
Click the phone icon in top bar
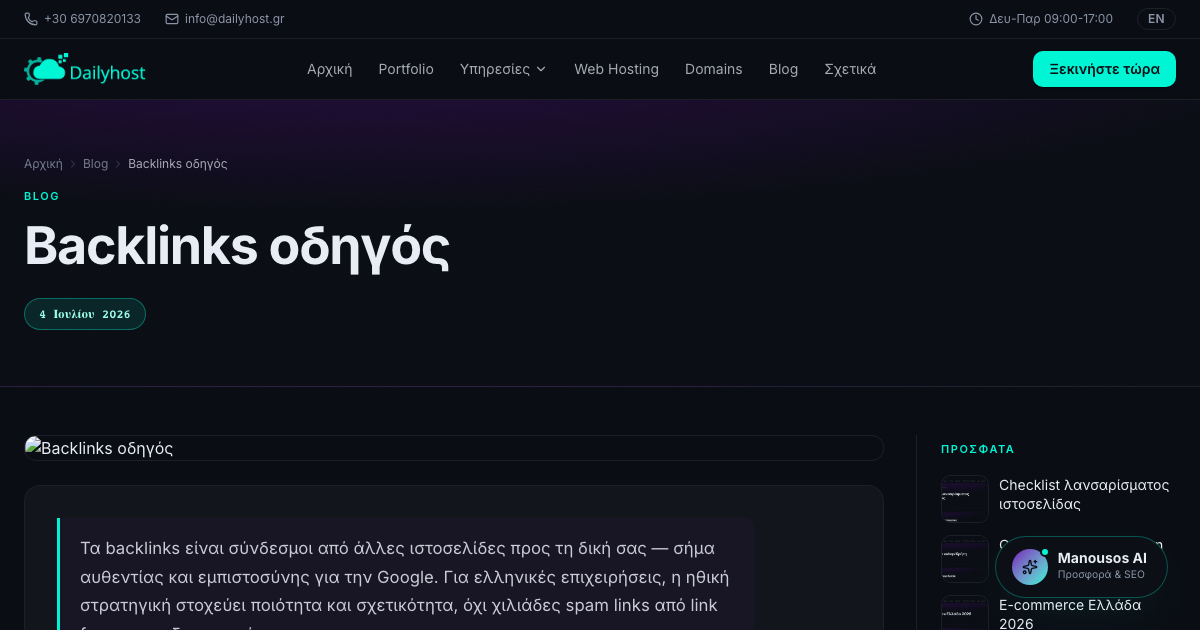(x=31, y=19)
